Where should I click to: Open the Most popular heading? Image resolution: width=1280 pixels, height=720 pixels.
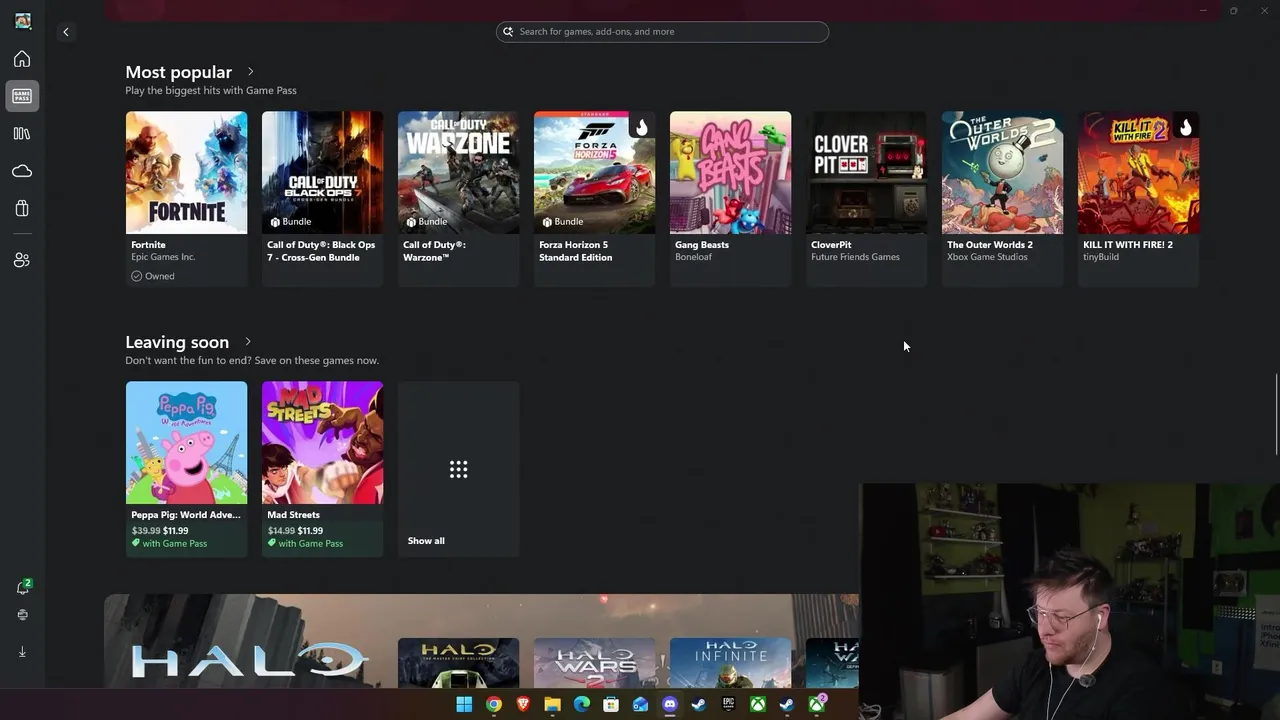coord(178,72)
